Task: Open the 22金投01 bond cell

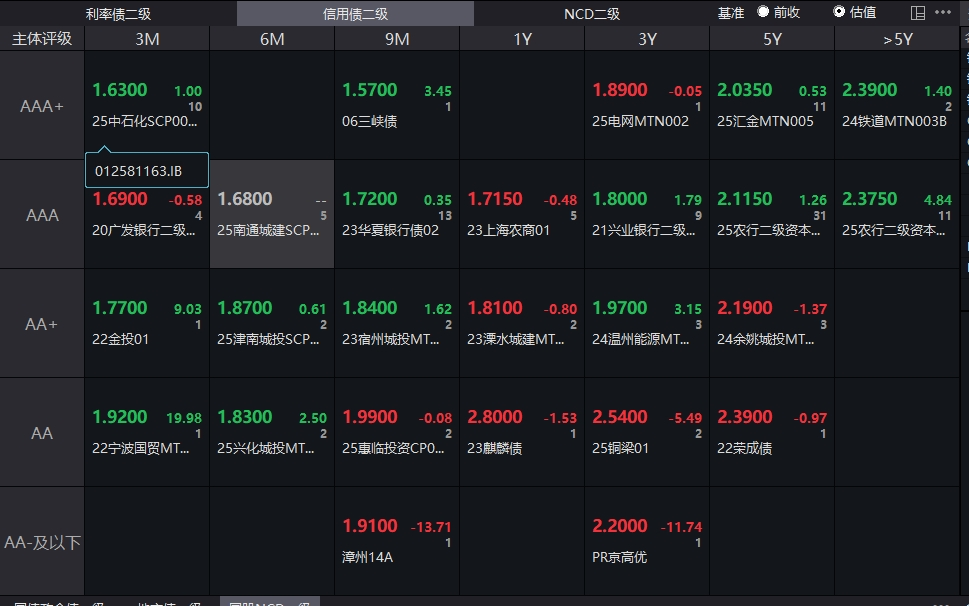Action: point(147,324)
